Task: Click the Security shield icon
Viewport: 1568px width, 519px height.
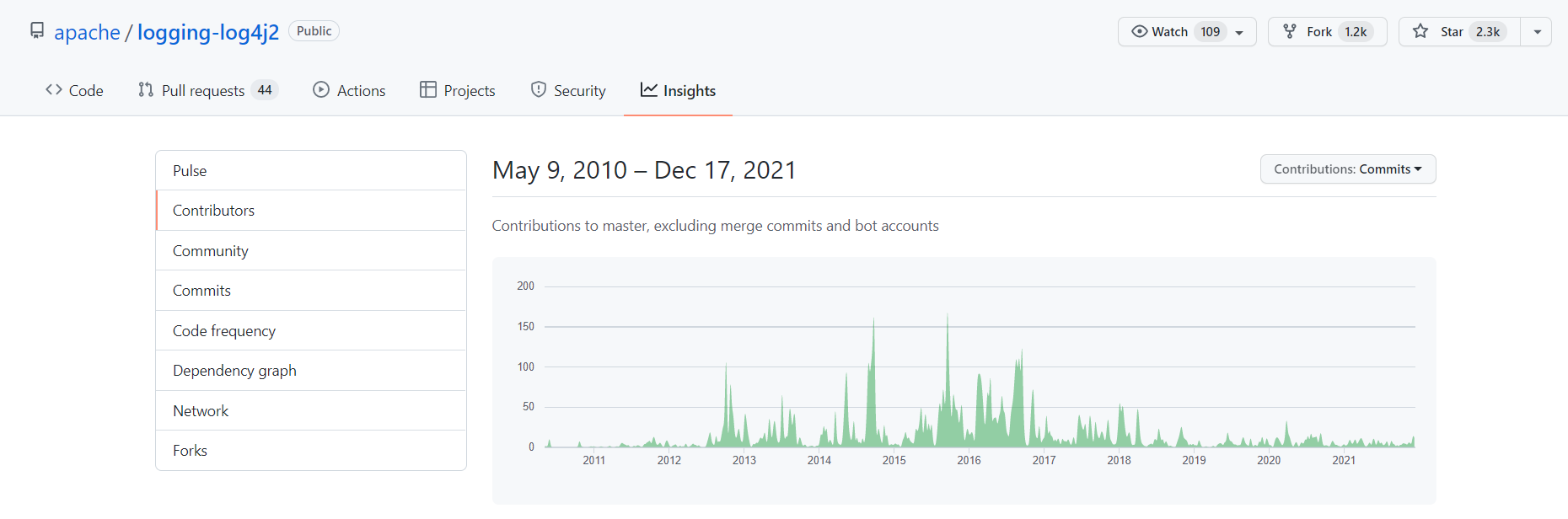Action: click(x=539, y=89)
